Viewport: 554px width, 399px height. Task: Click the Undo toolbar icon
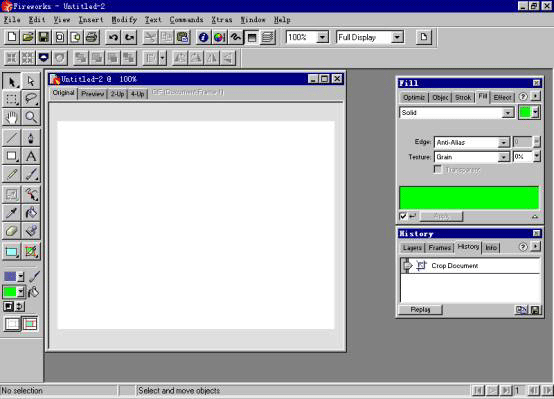pos(113,37)
